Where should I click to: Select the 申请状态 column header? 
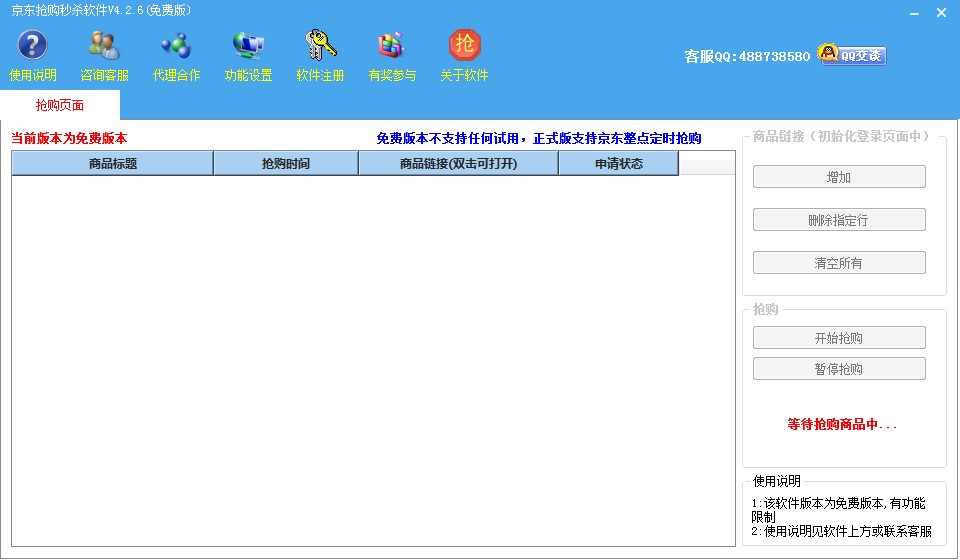coord(618,164)
